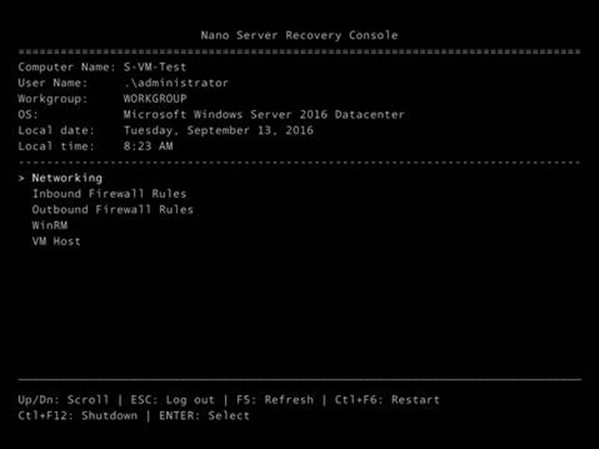This screenshot has width=599, height=449.
Task: Click the Ctl+F6: Restart hint
Action: tap(387, 400)
